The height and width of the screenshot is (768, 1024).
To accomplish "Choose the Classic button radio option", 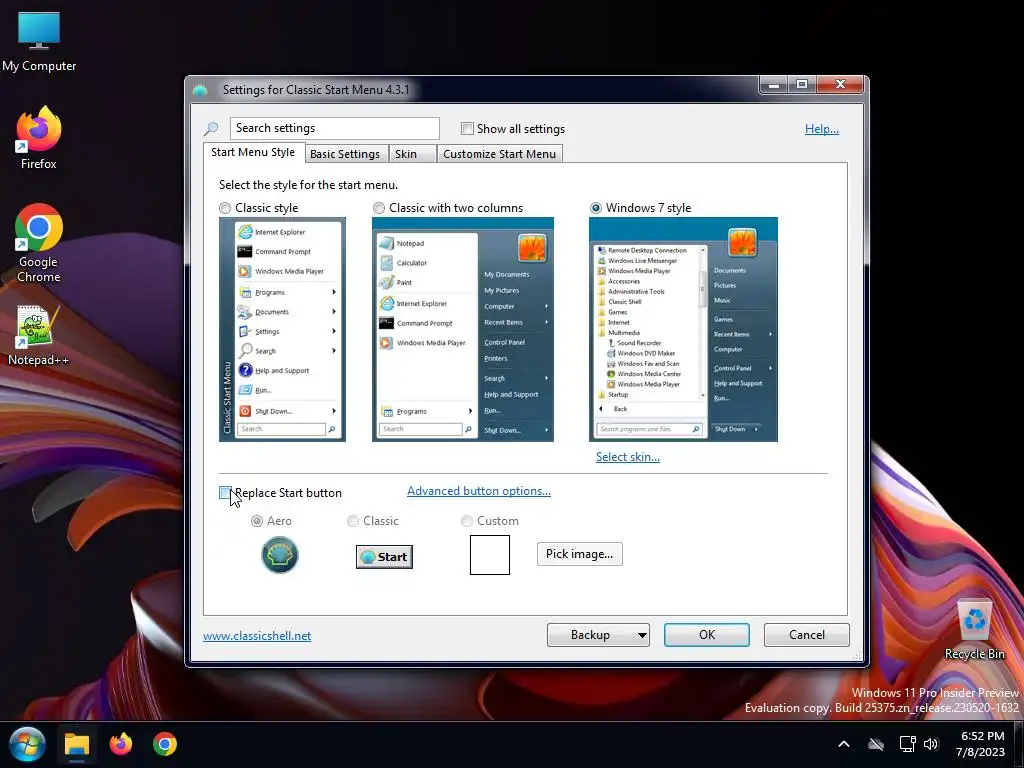I will (353, 520).
